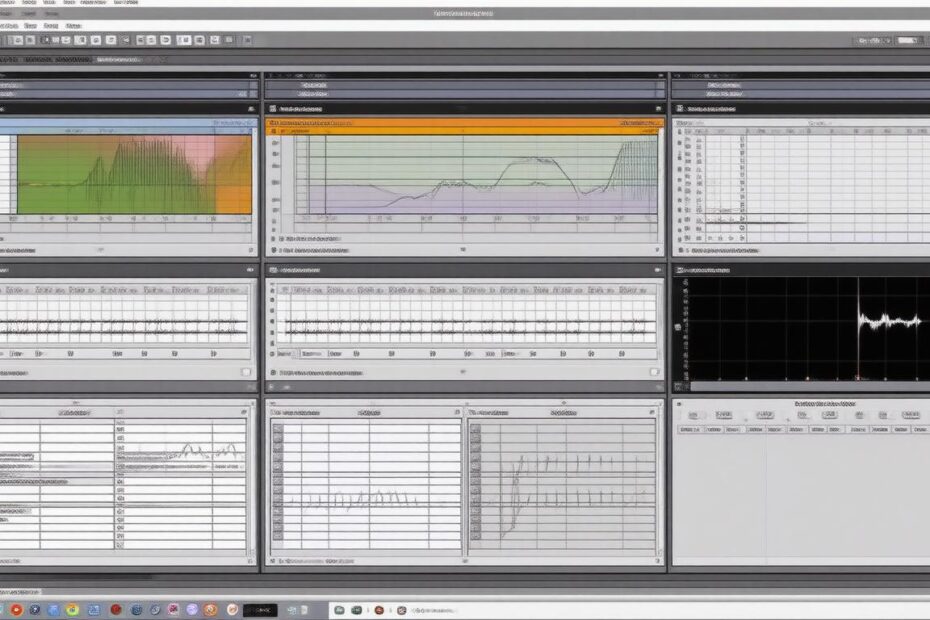Adjust the slider at the right end of the toolbar

pyautogui.click(x=907, y=40)
